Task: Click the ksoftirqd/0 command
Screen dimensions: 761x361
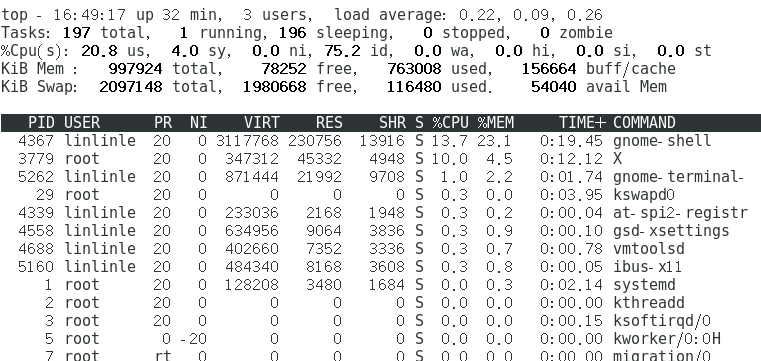Action: click(x=662, y=320)
